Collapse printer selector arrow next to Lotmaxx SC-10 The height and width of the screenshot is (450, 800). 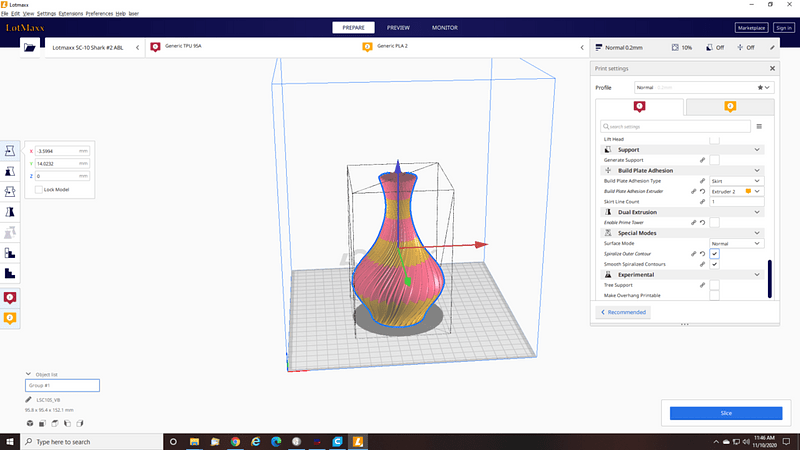tap(137, 47)
